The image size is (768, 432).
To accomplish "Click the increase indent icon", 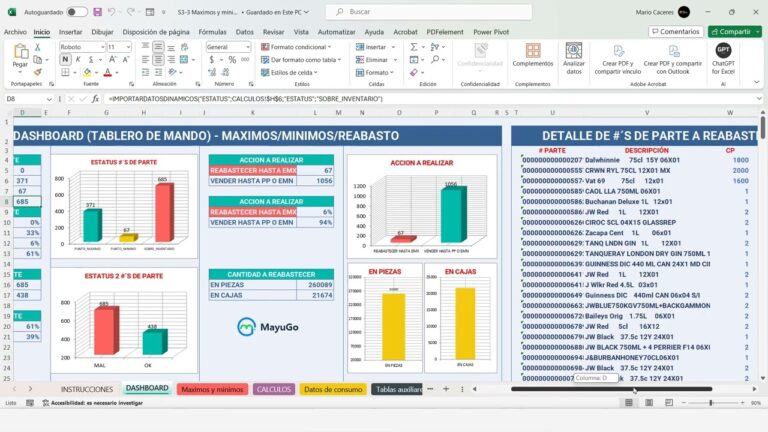I will (158, 72).
